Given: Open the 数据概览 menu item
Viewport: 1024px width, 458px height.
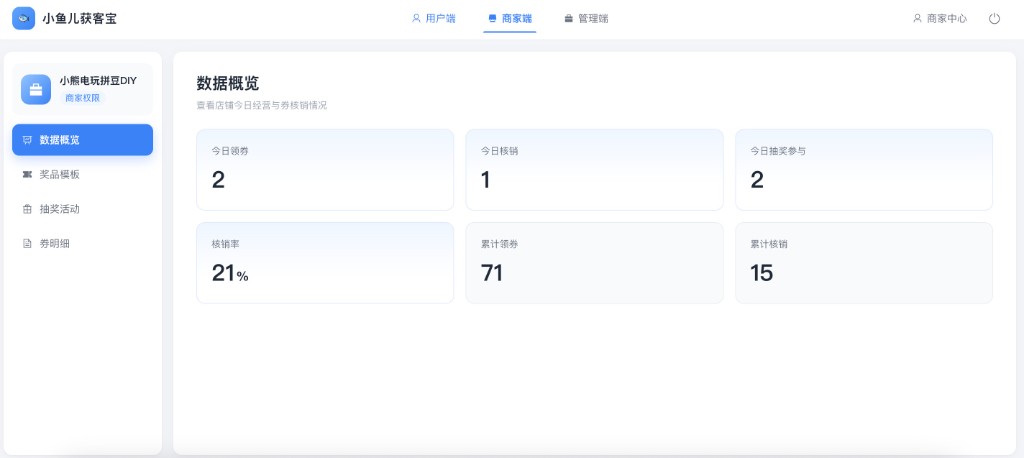Looking at the screenshot, I should [82, 140].
